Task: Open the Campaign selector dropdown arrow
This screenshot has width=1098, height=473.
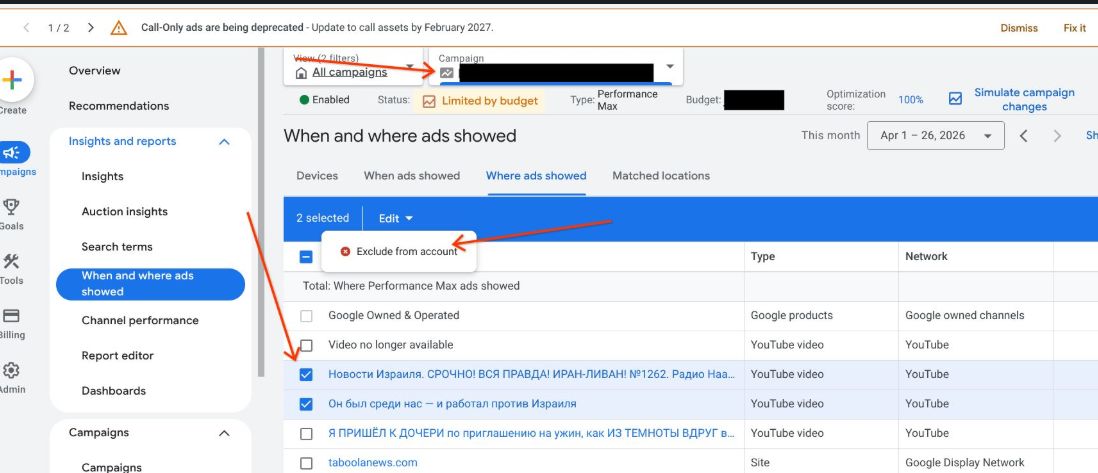Action: click(x=669, y=67)
